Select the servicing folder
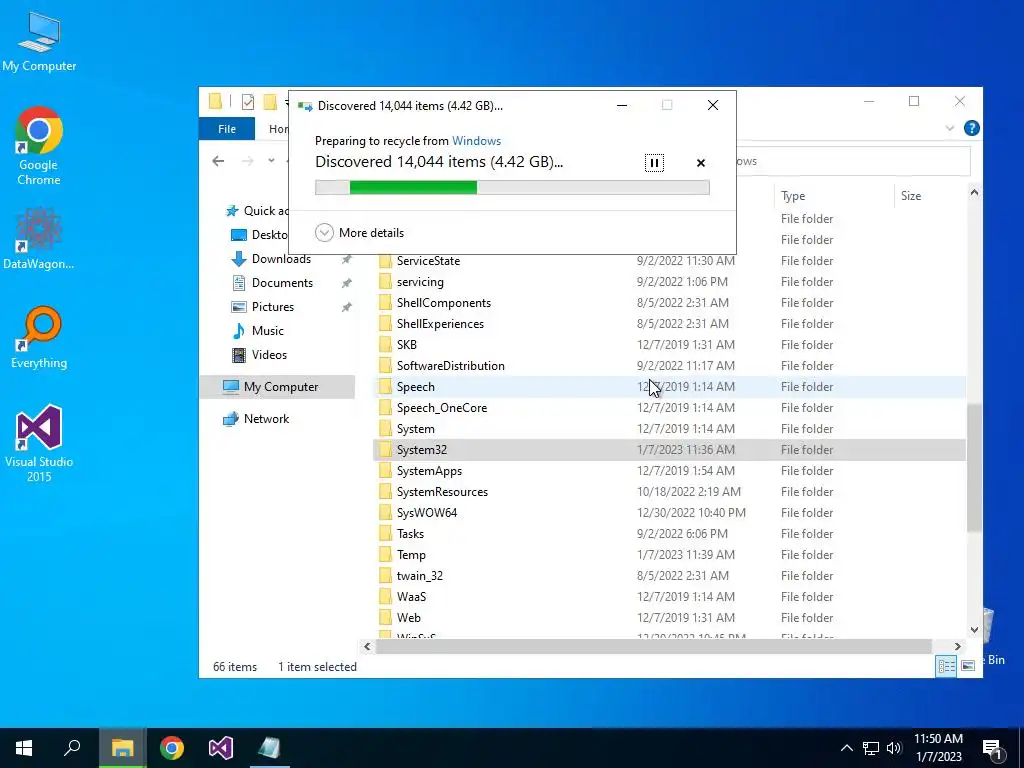Screen dimensions: 1024x768 pyautogui.click(x=420, y=281)
